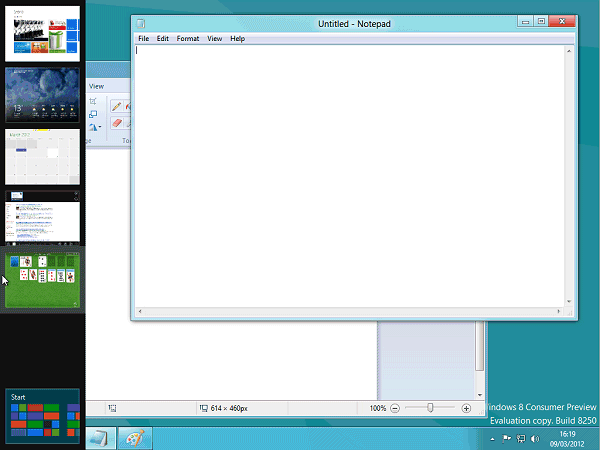Open the View menu in Notepad
The height and width of the screenshot is (450, 600).
tap(215, 39)
